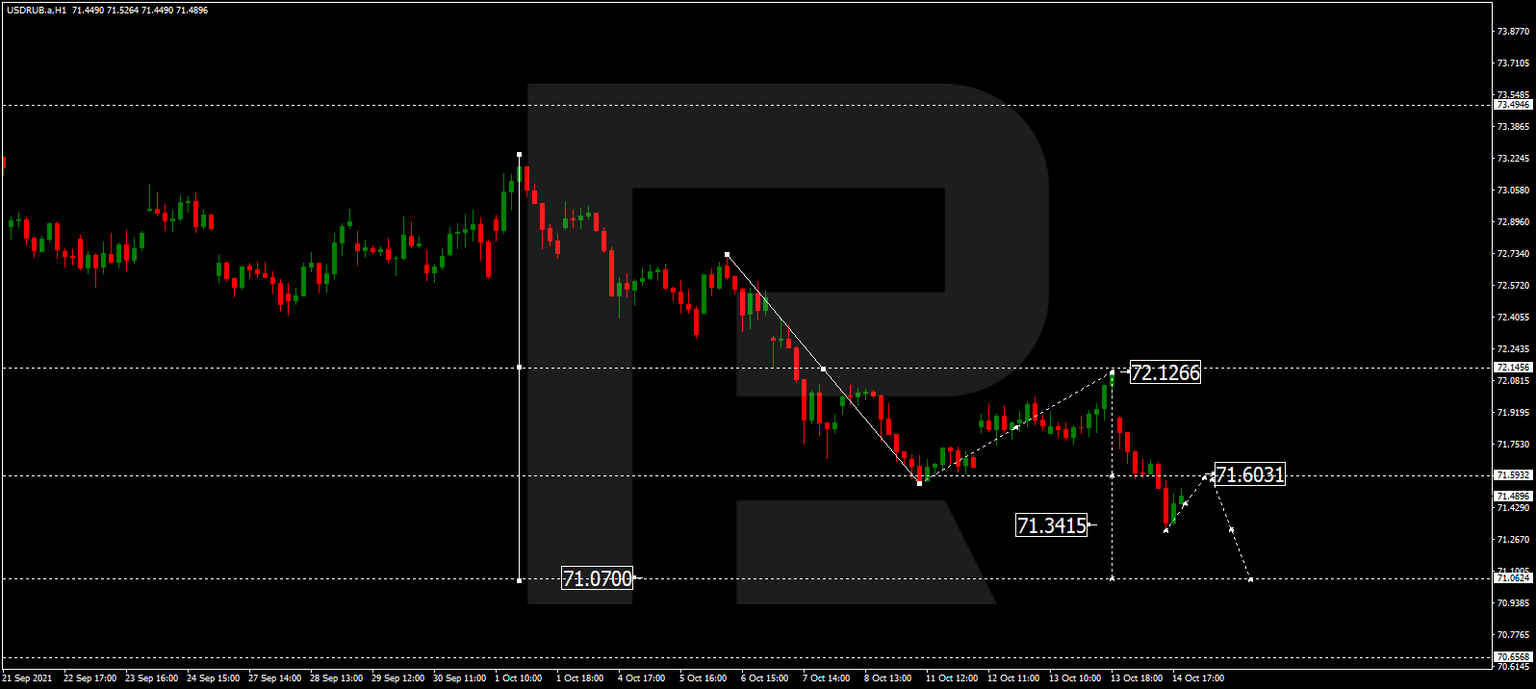Select the 71.0700 price annotation label
This screenshot has width=1536, height=689.
coord(597,578)
